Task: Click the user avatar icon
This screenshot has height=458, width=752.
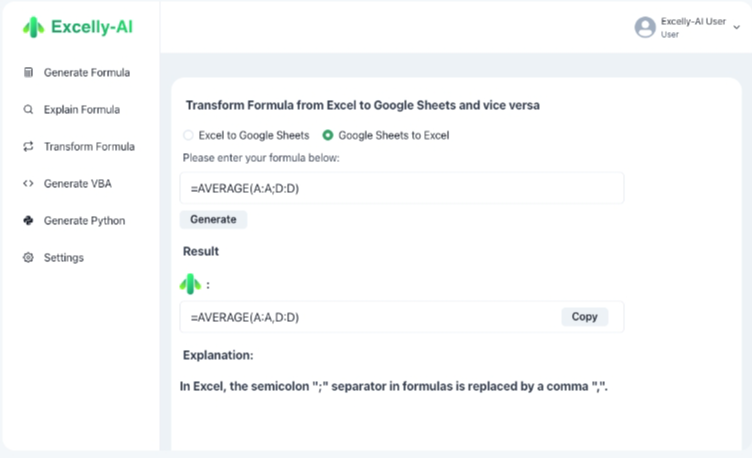Action: 645,27
